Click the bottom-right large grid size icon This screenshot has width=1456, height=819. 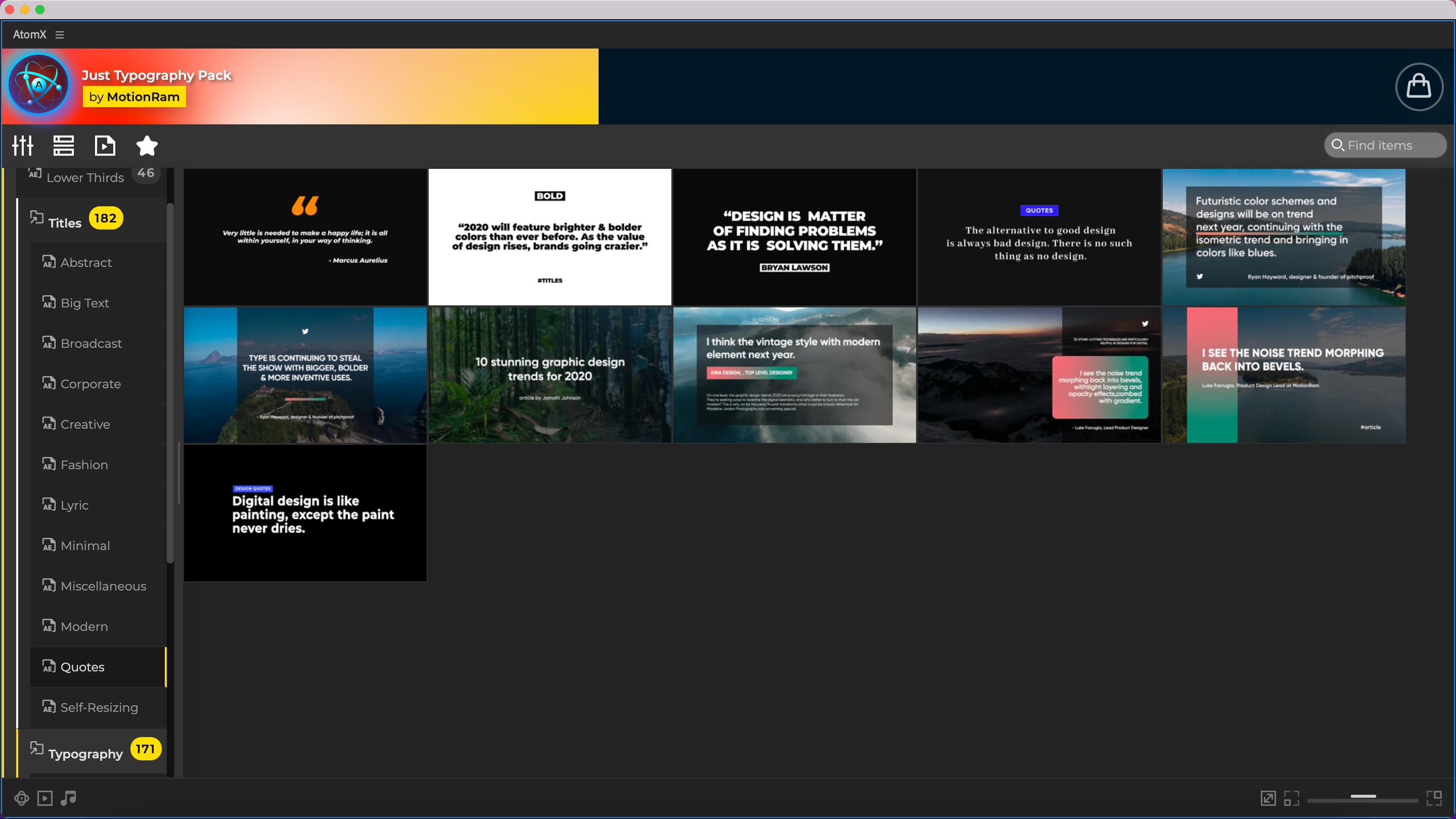[1434, 798]
